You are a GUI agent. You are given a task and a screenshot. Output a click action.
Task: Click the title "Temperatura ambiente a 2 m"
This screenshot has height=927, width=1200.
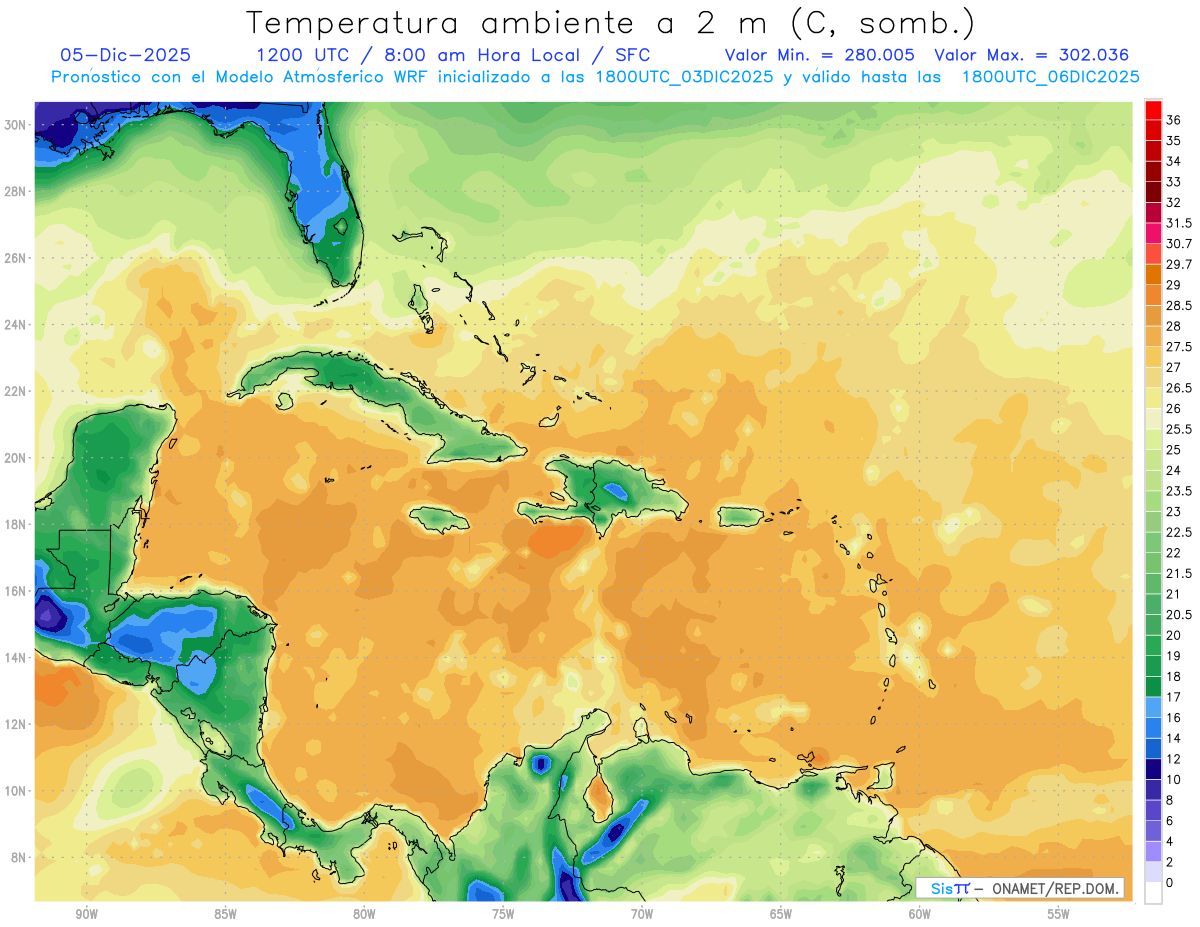point(505,22)
